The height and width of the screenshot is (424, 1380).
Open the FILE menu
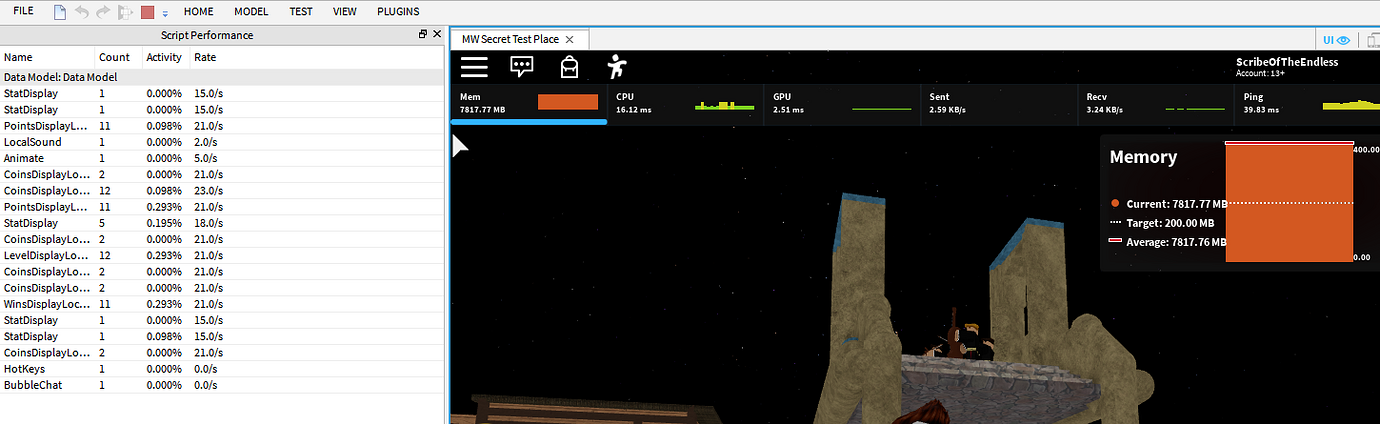pos(23,11)
